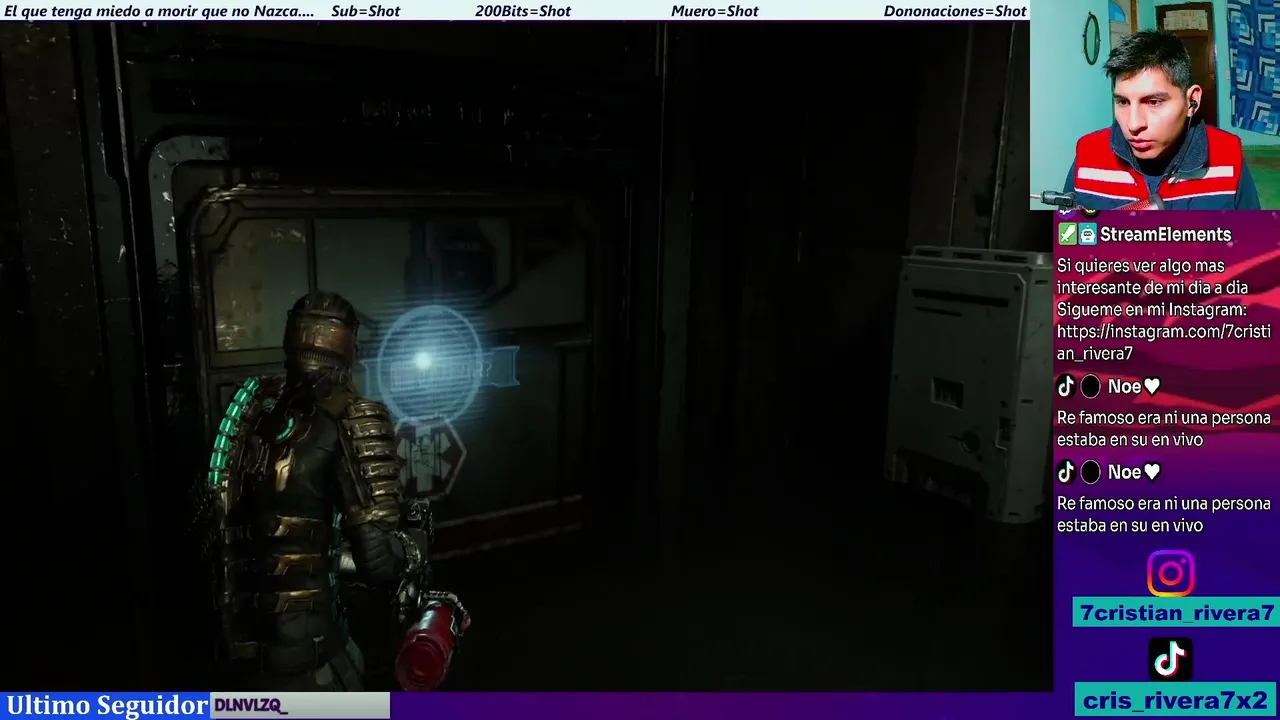Viewport: 1280px width, 720px height.
Task: Click the Dononaciones=Shot text in the top banner
Action: (955, 11)
